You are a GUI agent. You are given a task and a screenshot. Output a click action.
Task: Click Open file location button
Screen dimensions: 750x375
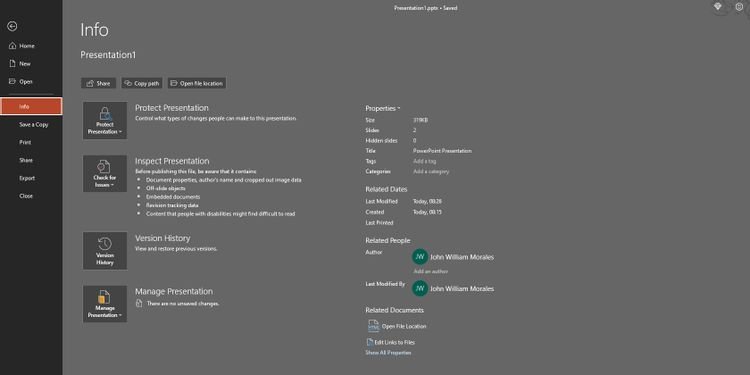tap(197, 83)
